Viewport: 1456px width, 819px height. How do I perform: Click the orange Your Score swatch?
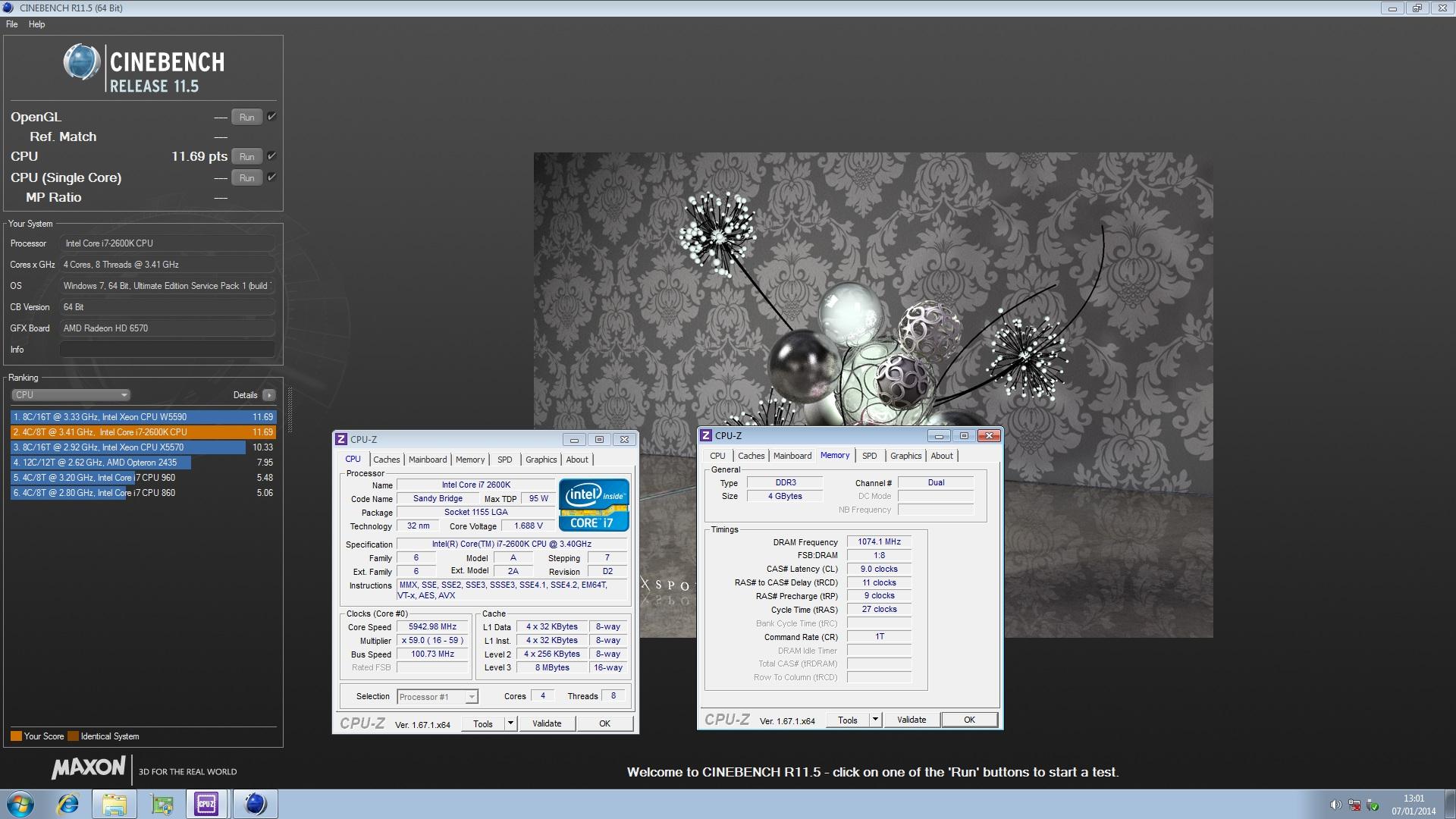pos(16,736)
